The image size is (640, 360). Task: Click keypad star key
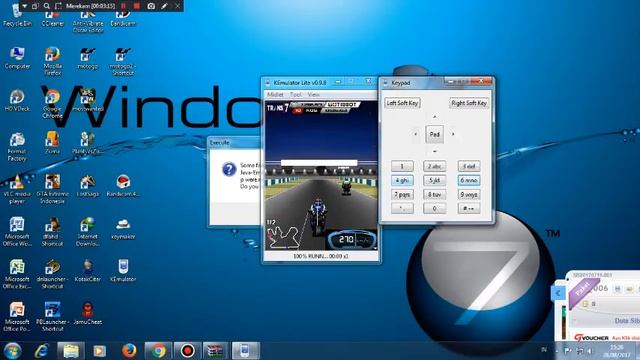pos(402,209)
